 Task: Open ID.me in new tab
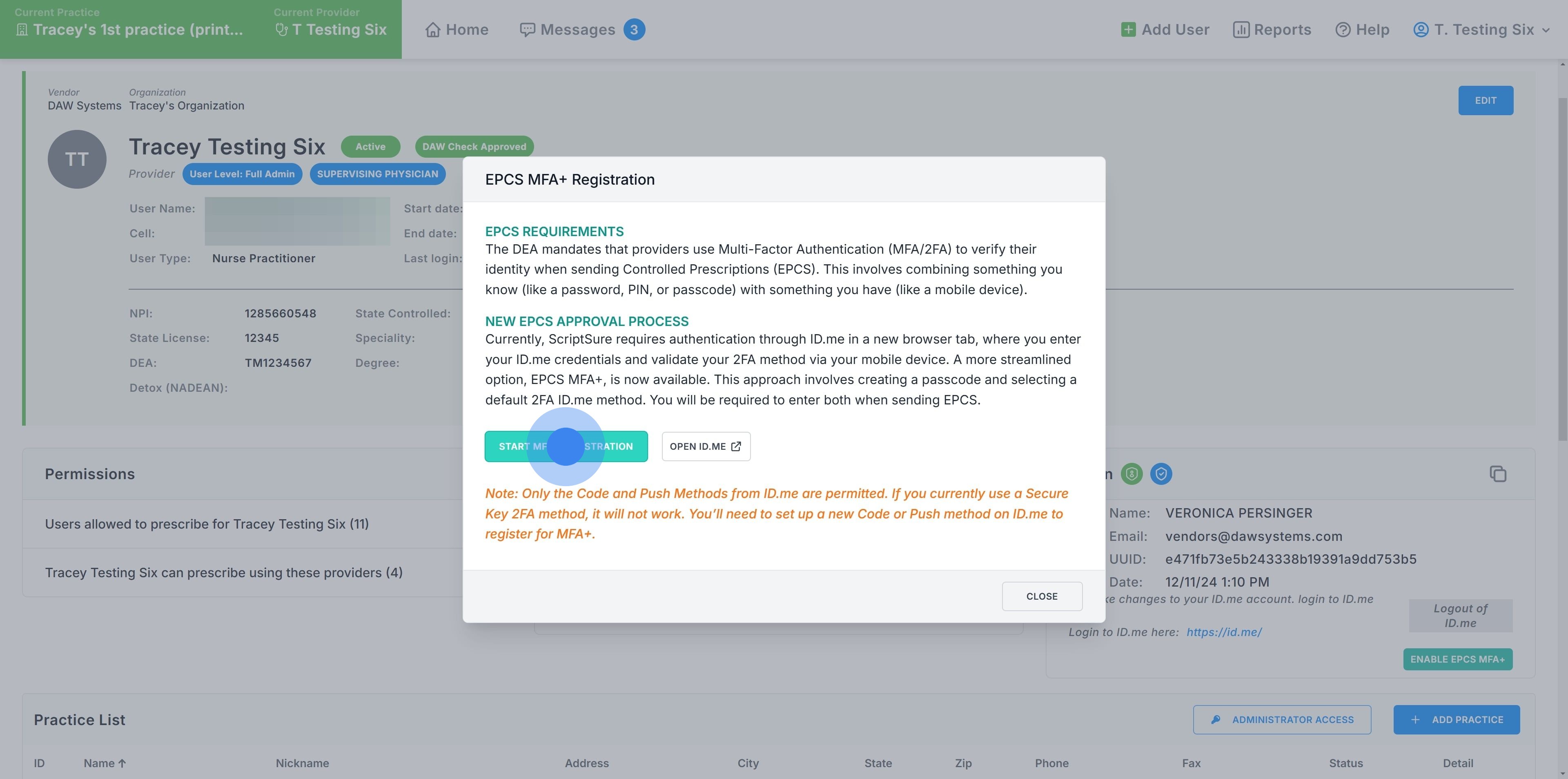pos(706,446)
